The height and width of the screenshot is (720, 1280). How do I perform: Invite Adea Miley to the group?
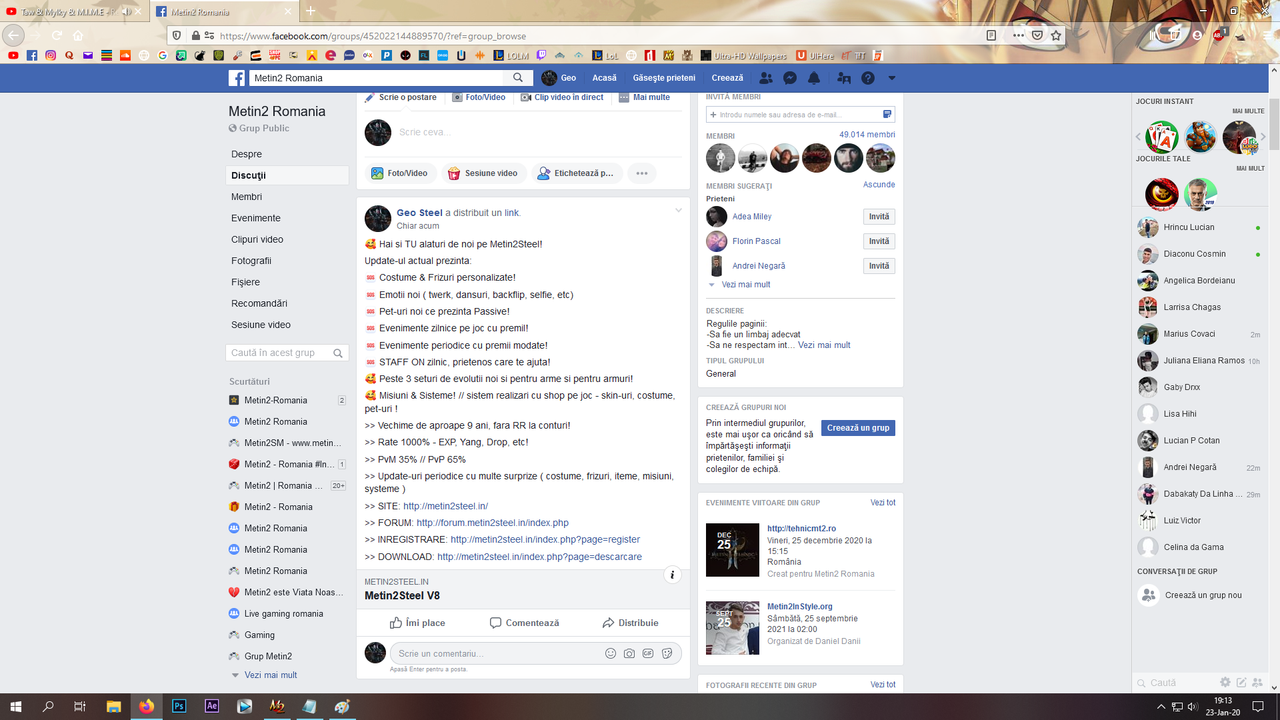[x=879, y=217]
